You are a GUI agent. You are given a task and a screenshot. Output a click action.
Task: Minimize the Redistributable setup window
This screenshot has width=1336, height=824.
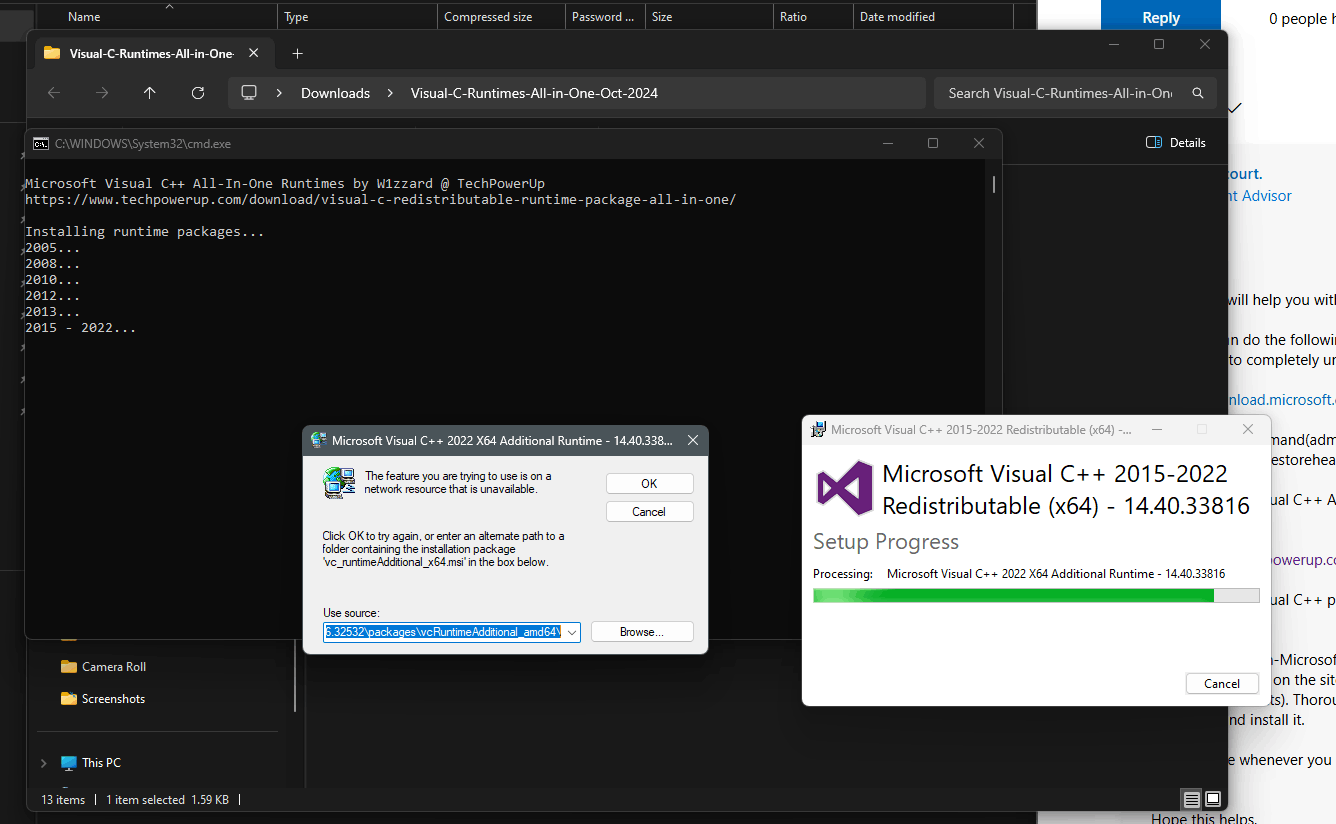[x=1156, y=429]
